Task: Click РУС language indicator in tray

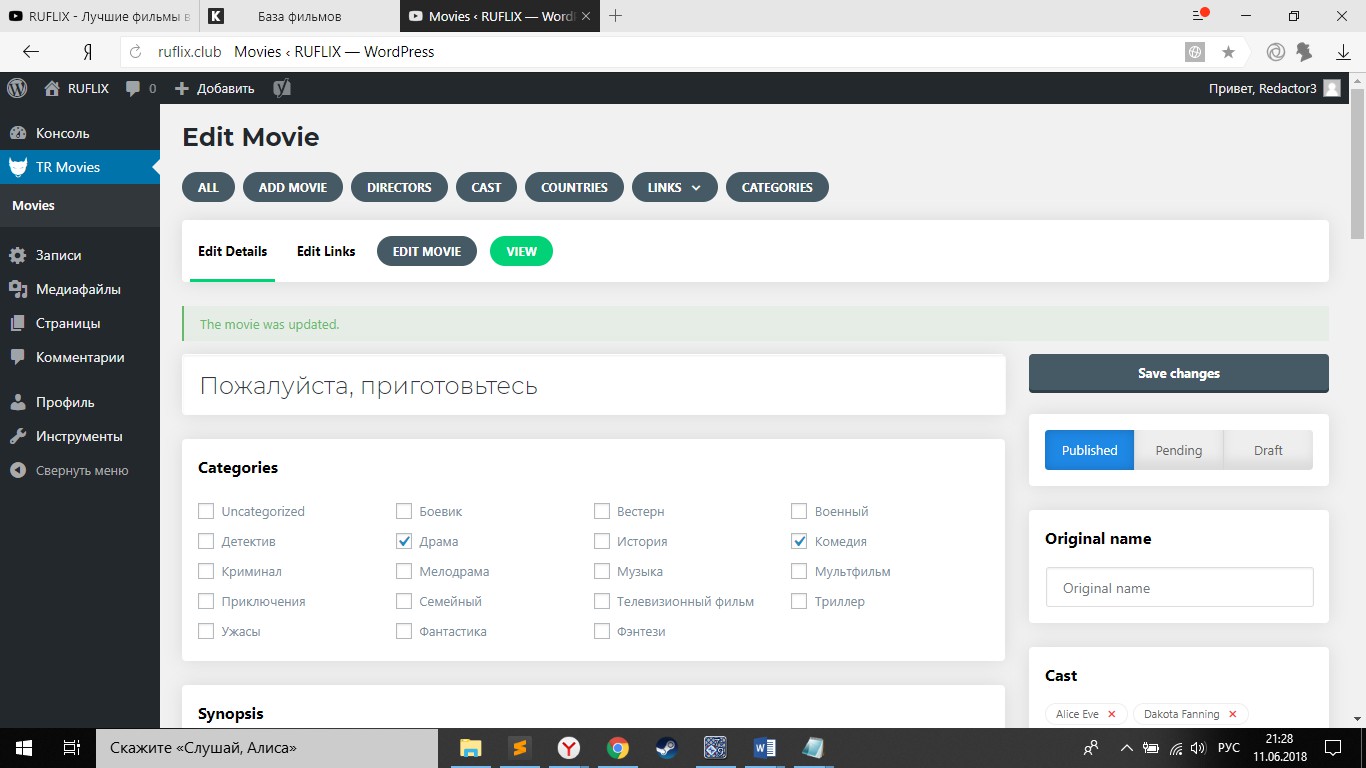Action: 1229,748
